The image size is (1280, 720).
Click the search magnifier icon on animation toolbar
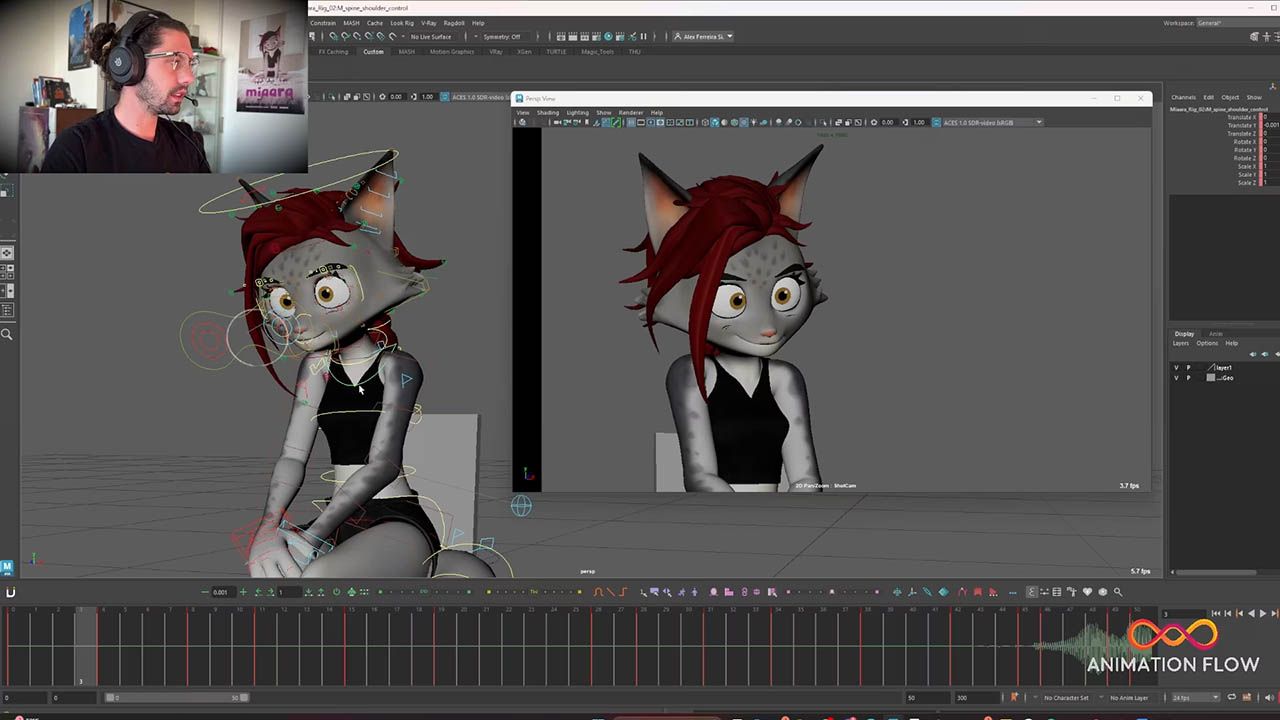(x=1118, y=592)
